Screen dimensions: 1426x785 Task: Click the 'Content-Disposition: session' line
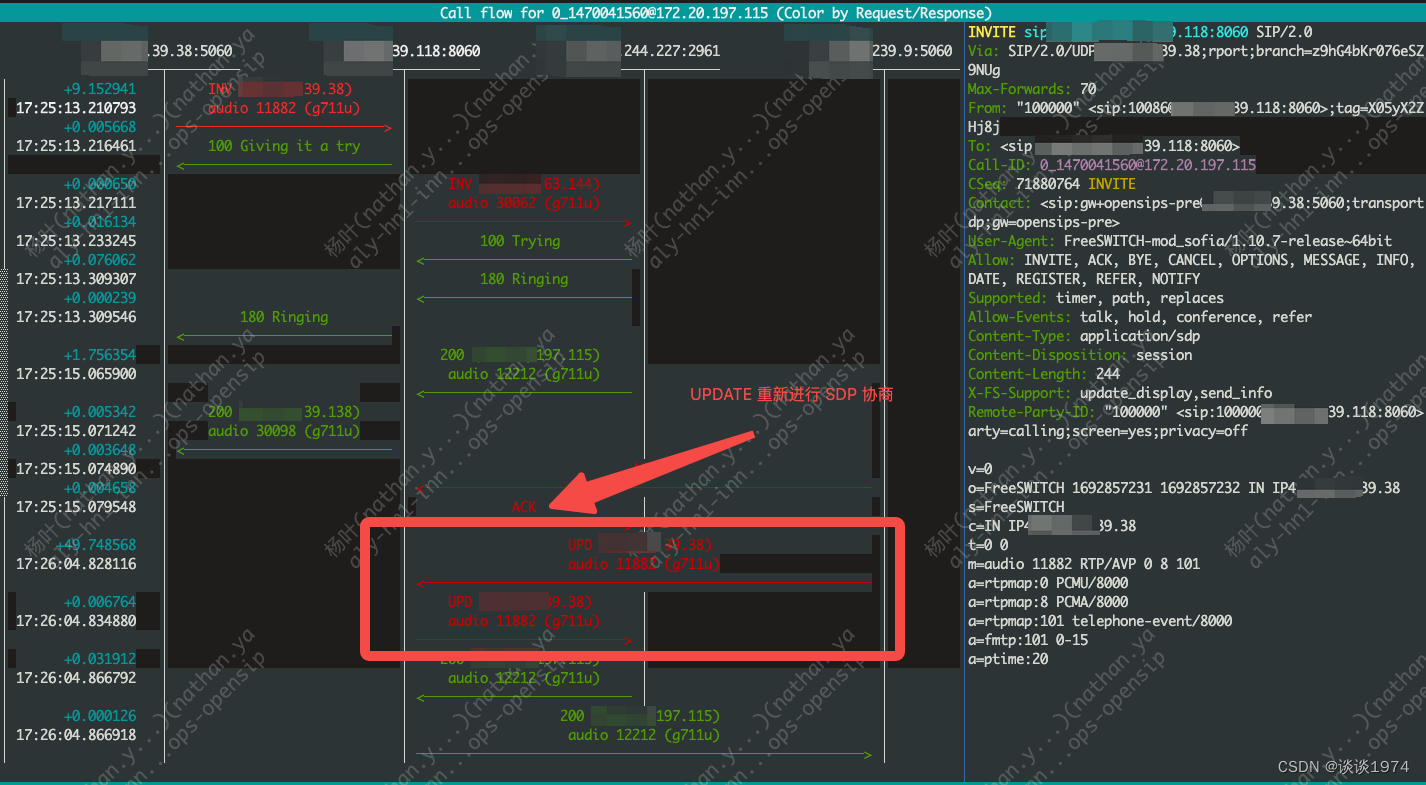tap(1080, 355)
